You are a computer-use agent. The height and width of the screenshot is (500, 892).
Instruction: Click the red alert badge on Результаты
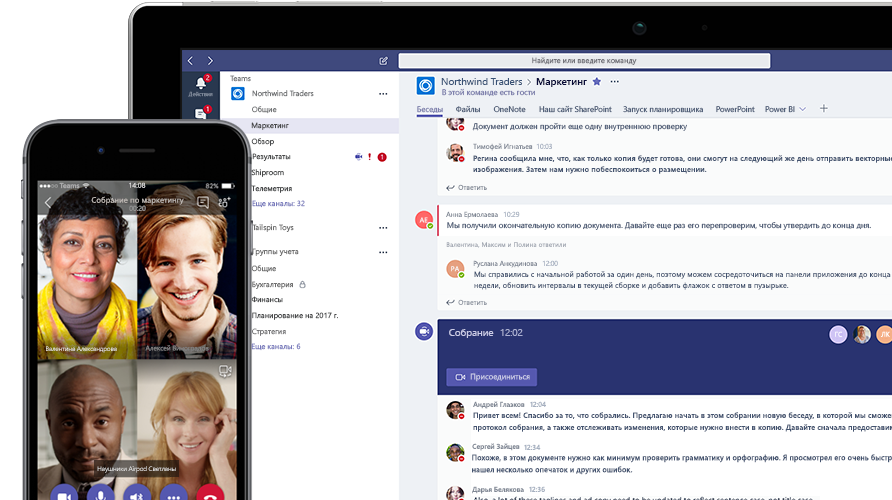[x=382, y=157]
